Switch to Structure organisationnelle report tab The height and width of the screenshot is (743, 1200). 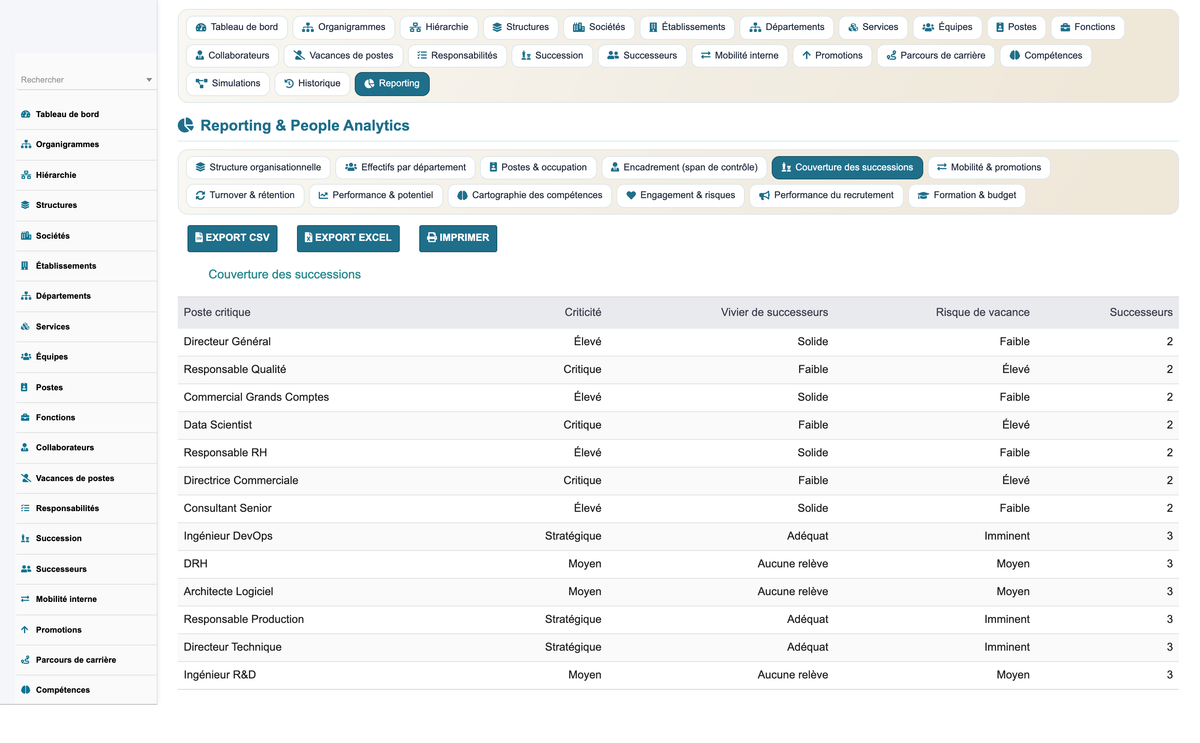[x=258, y=168]
